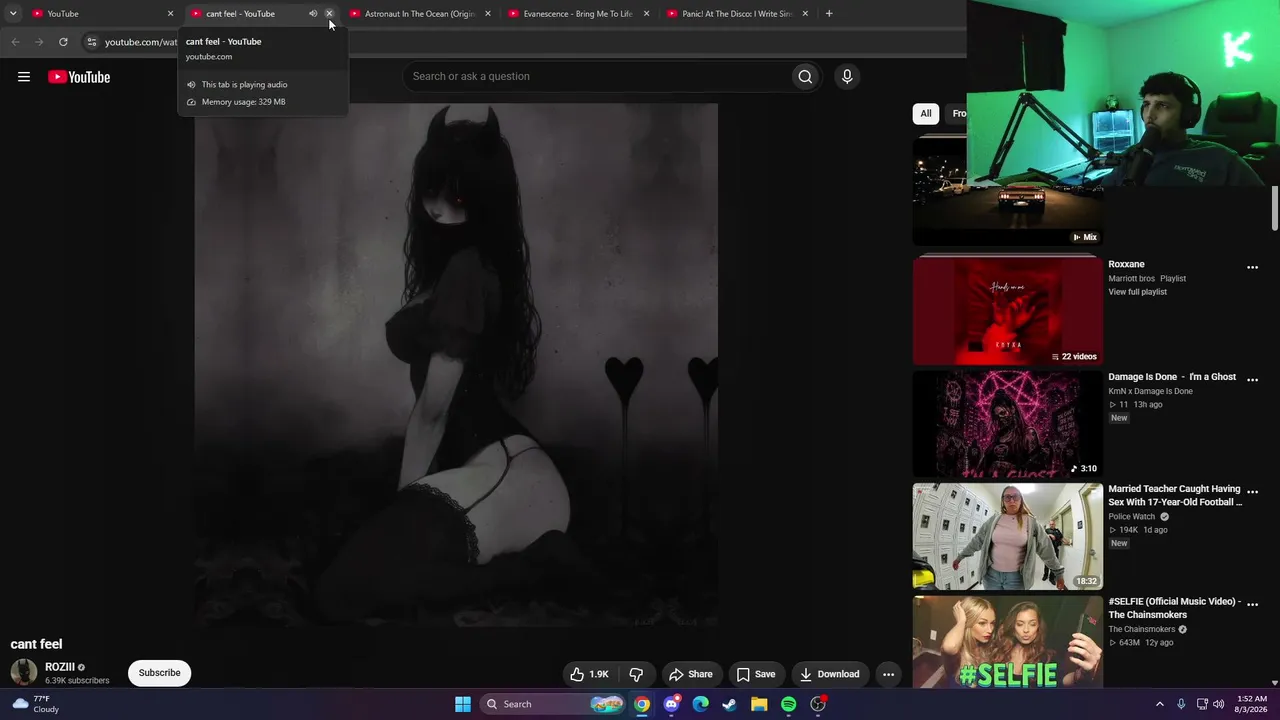
Task: Subscribe to the ROZIII channel
Action: (159, 673)
